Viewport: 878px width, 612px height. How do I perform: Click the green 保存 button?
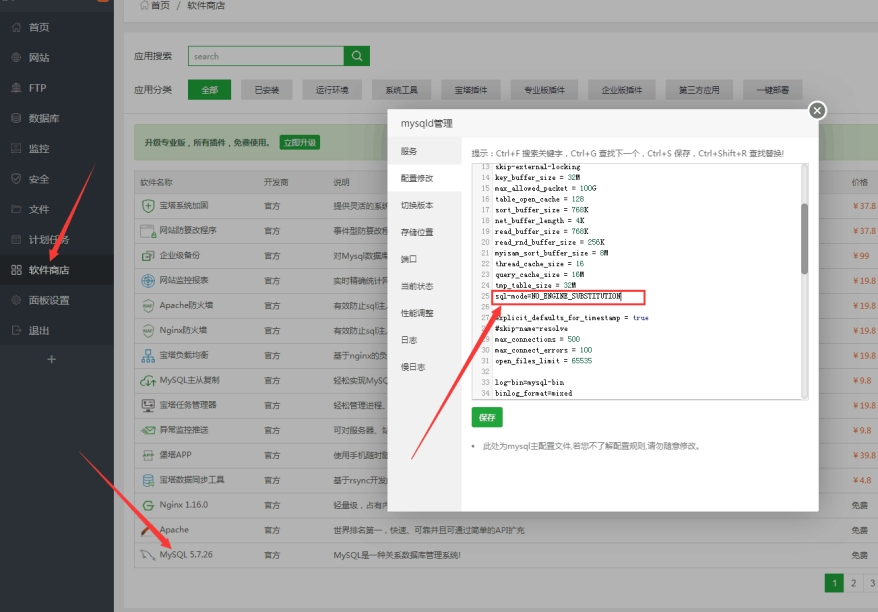487,417
